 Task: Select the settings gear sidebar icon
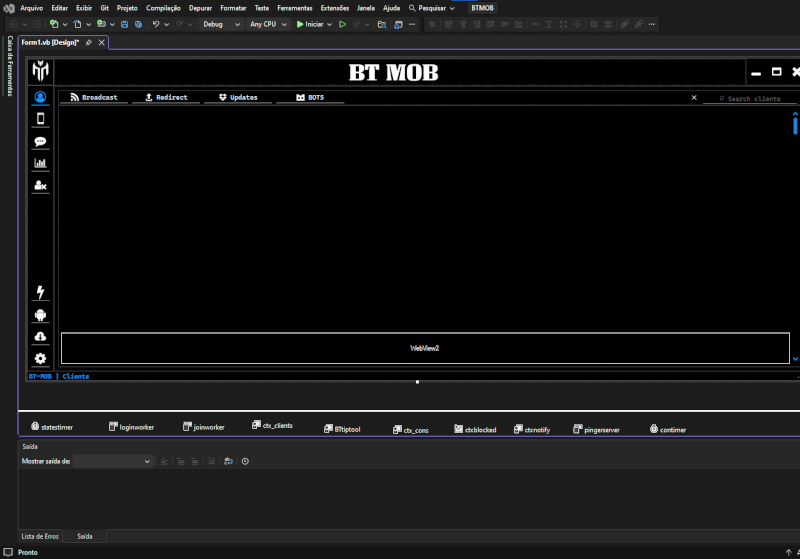click(40, 359)
